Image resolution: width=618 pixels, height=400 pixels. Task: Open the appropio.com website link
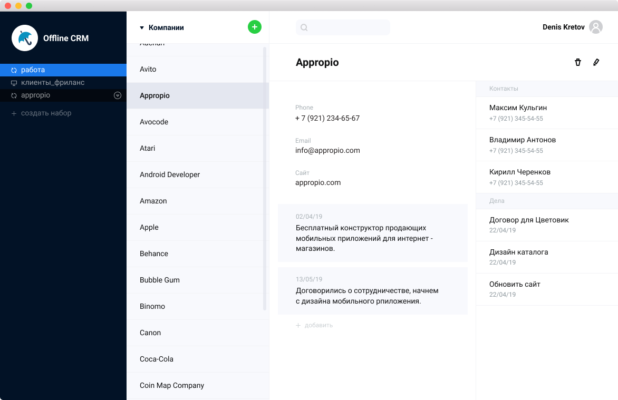(318, 183)
